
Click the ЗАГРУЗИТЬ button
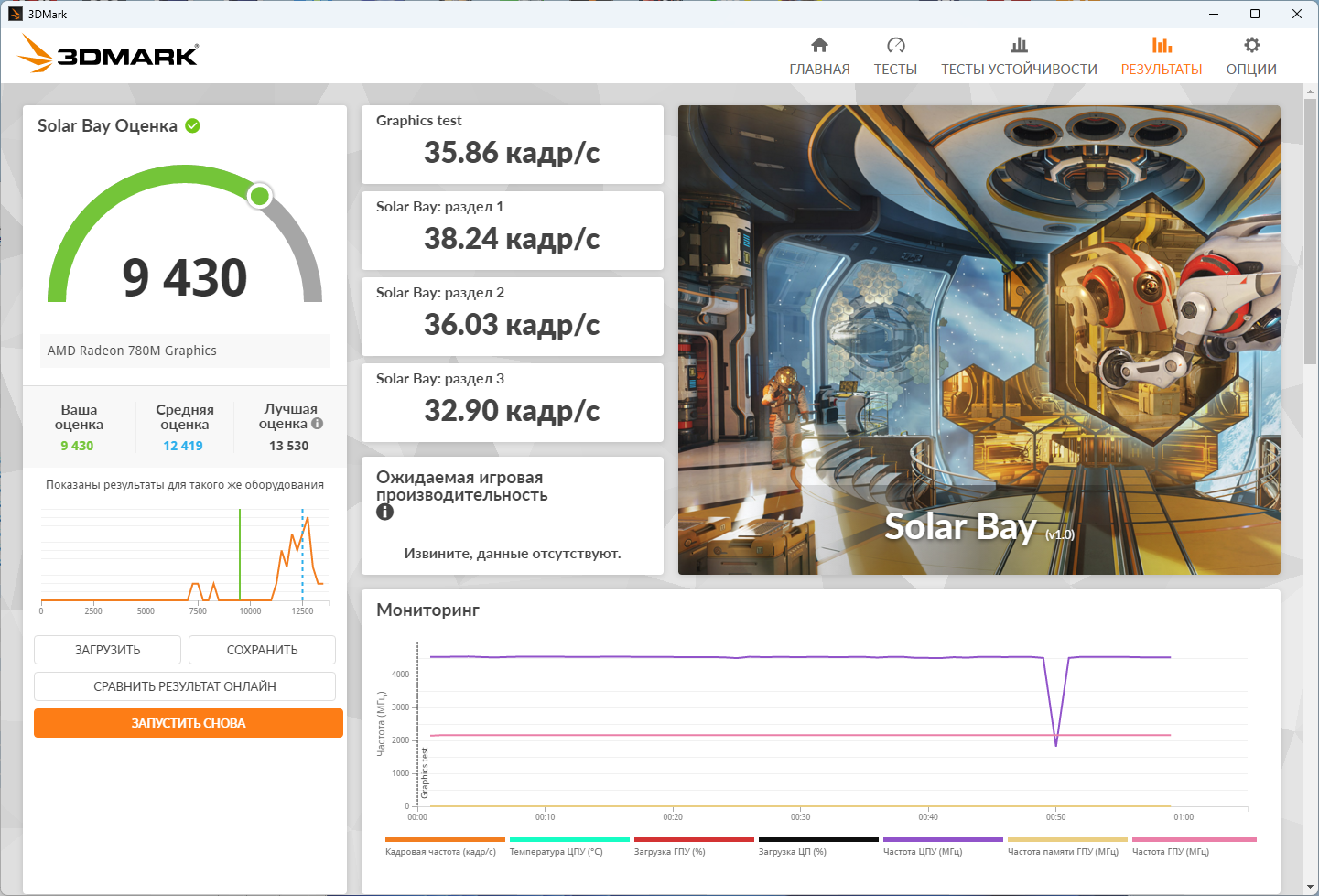pyautogui.click(x=108, y=650)
